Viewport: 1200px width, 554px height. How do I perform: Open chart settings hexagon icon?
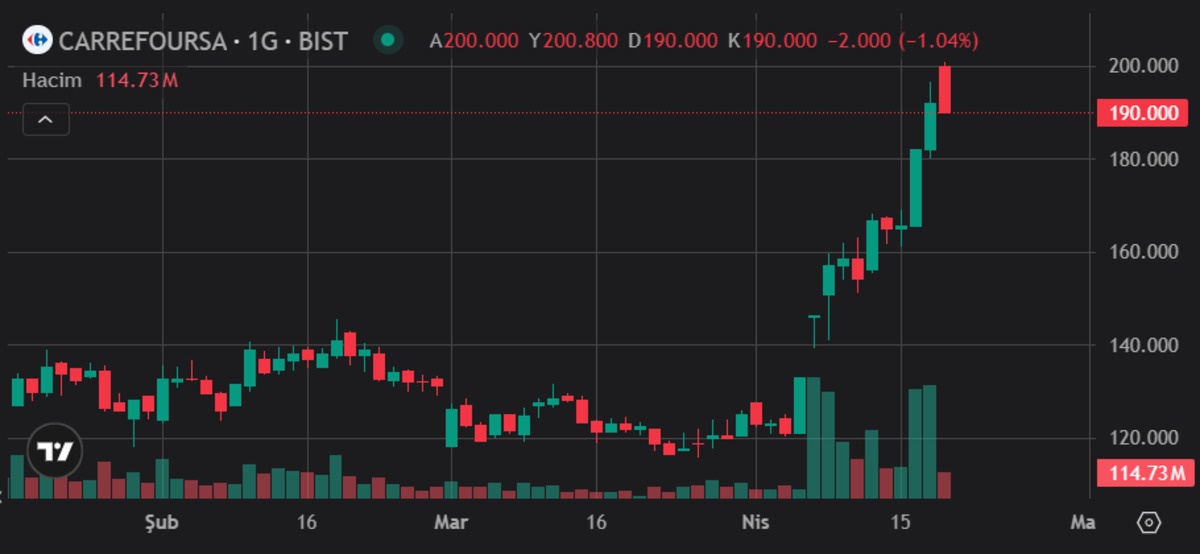(x=1149, y=522)
